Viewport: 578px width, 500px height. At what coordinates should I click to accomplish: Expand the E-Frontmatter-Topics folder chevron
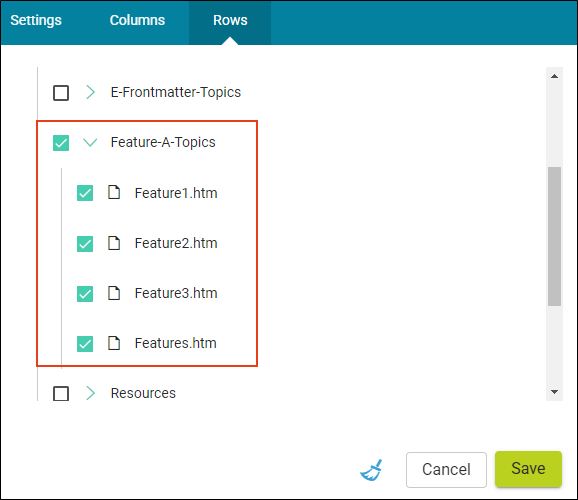pyautogui.click(x=90, y=92)
